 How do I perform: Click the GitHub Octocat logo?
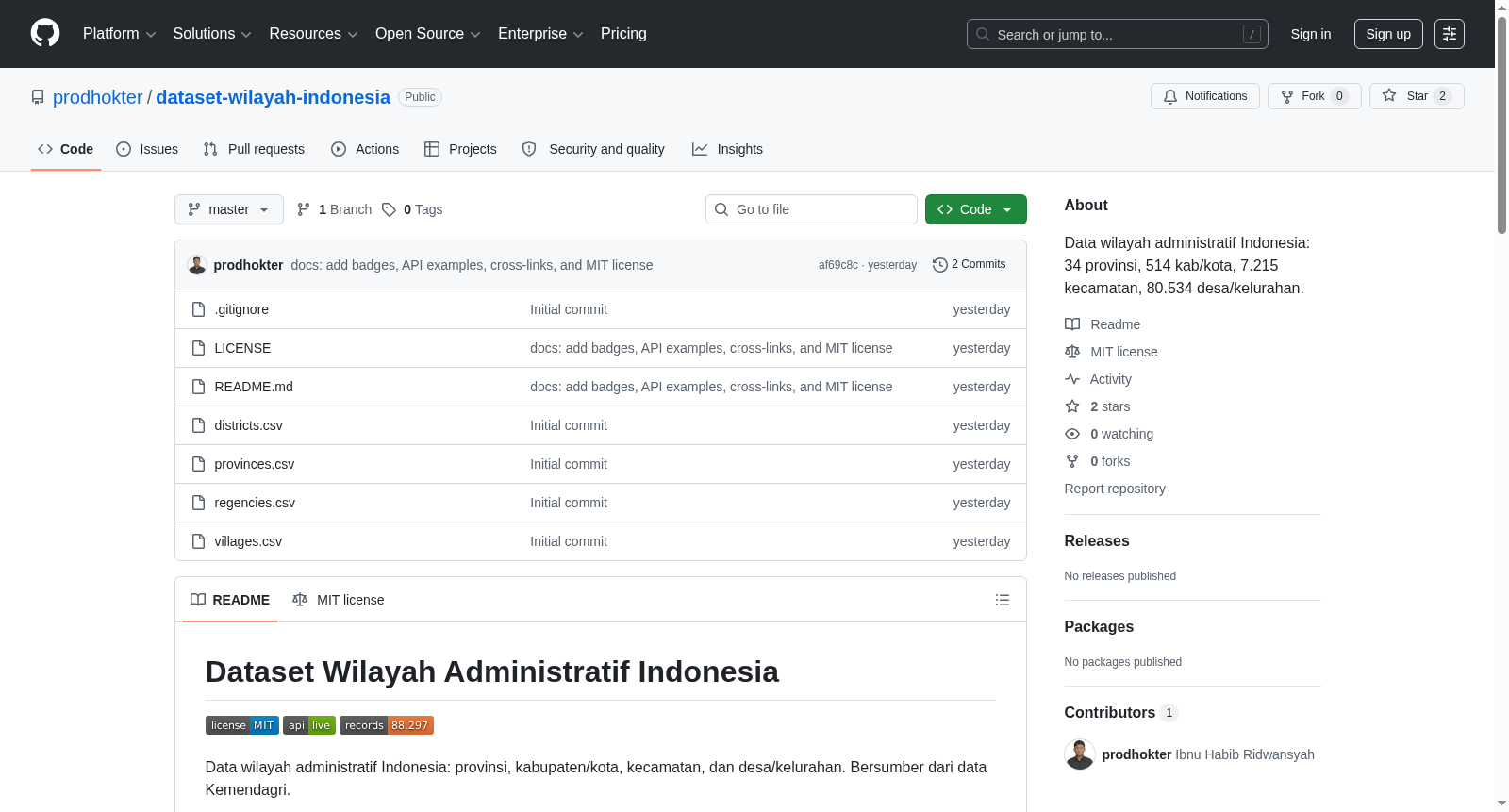45,33
